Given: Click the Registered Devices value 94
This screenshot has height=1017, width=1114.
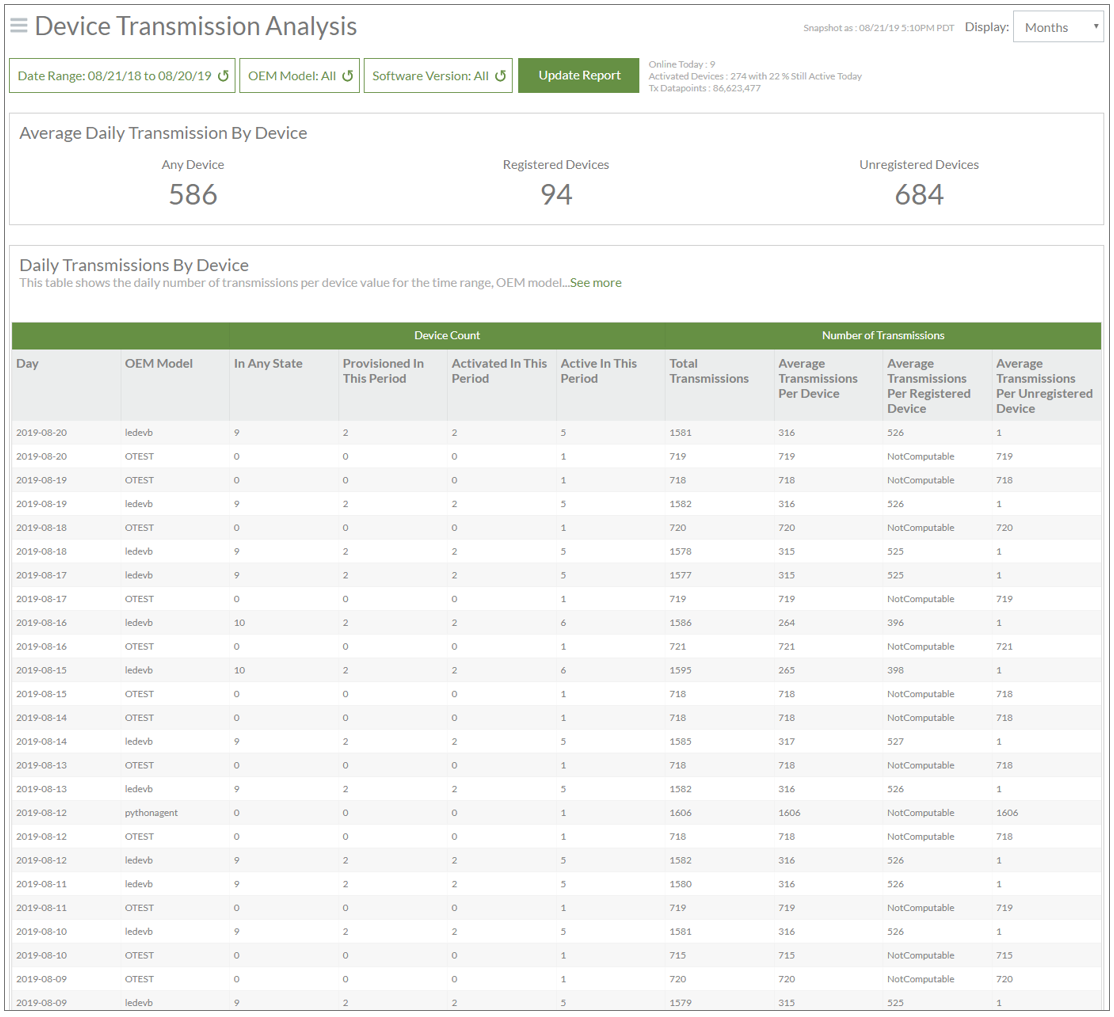Looking at the screenshot, I should [x=556, y=195].
